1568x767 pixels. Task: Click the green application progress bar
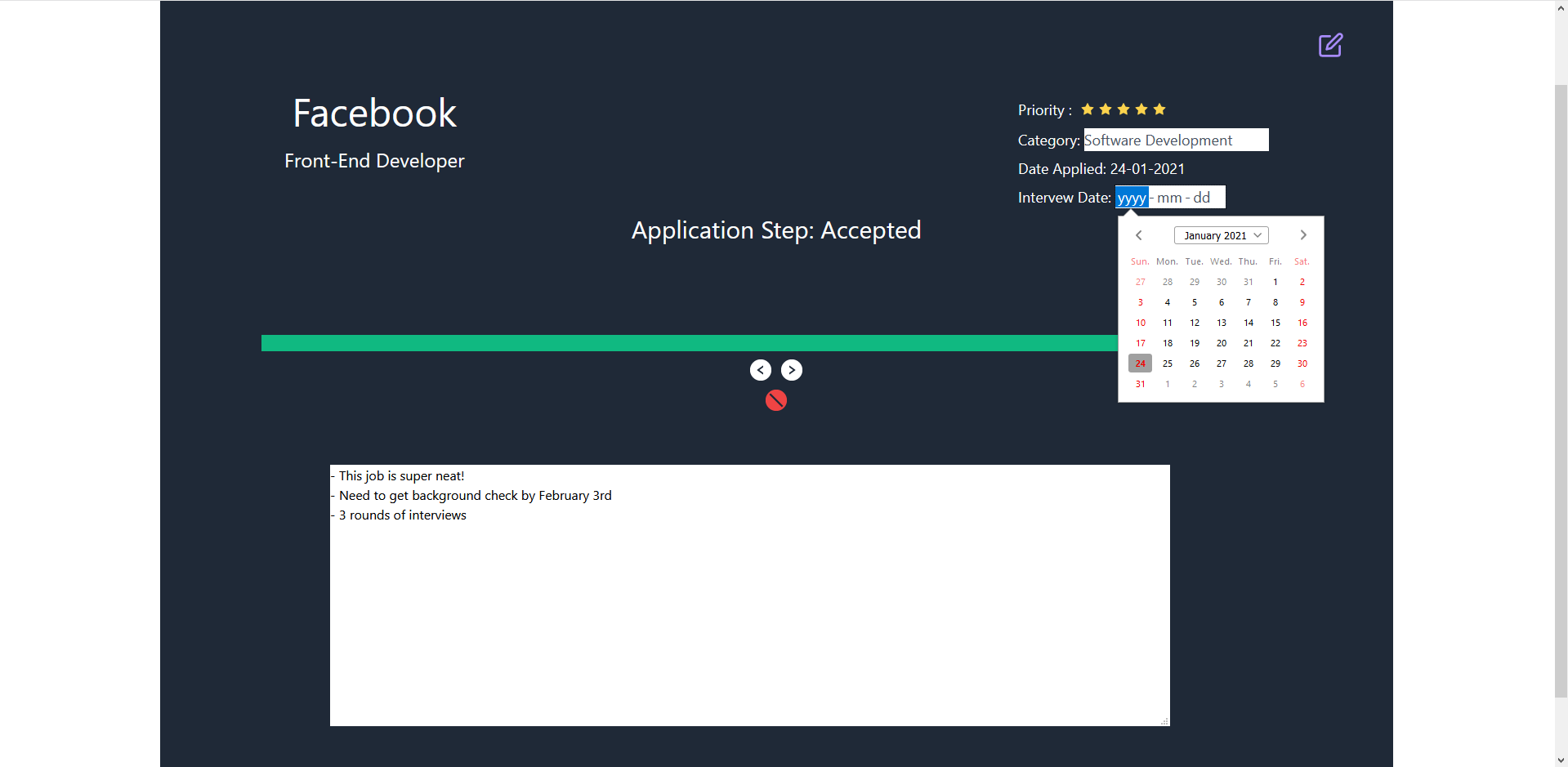coord(690,343)
